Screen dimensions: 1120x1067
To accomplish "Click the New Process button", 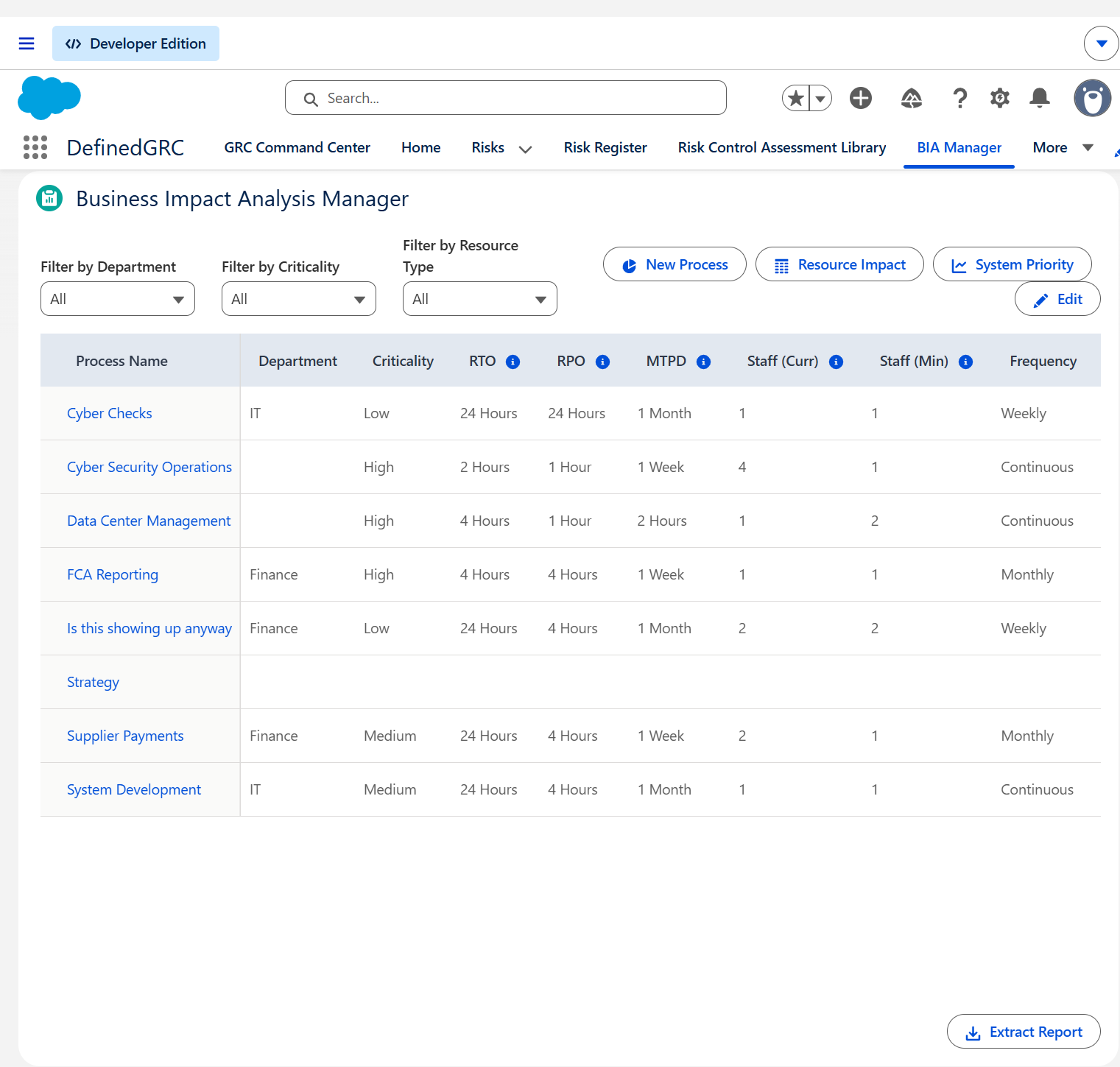I will (675, 264).
